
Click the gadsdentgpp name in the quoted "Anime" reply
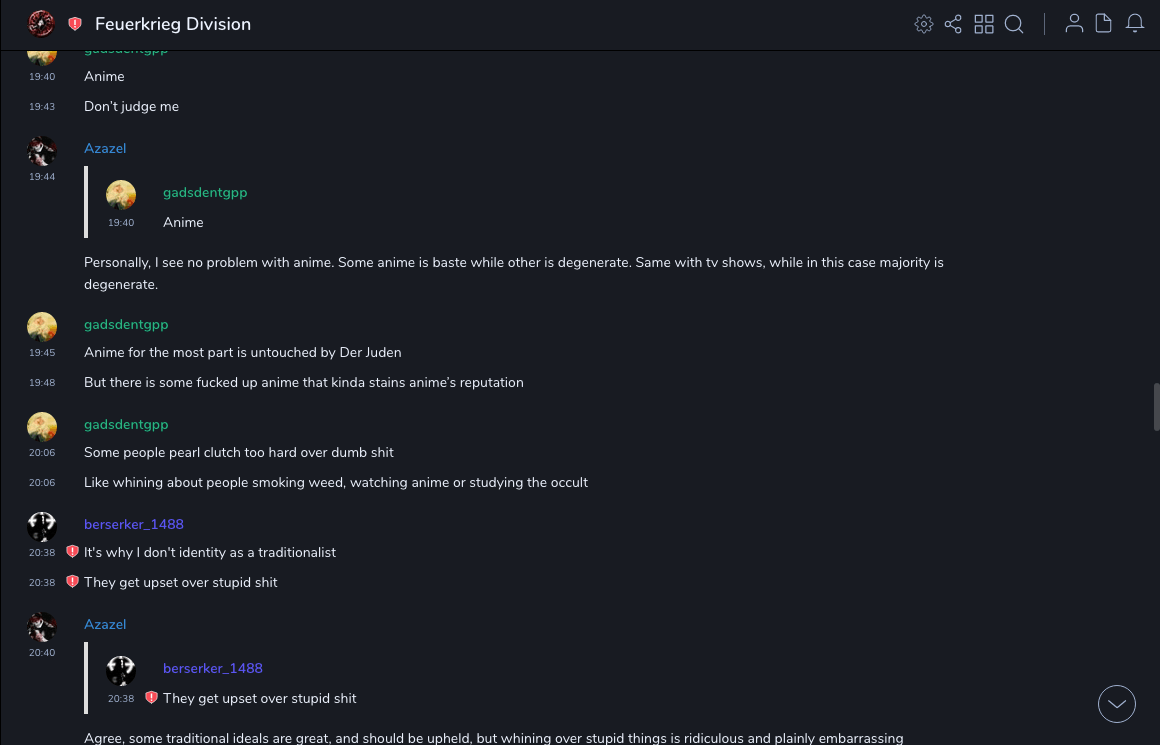click(x=205, y=192)
